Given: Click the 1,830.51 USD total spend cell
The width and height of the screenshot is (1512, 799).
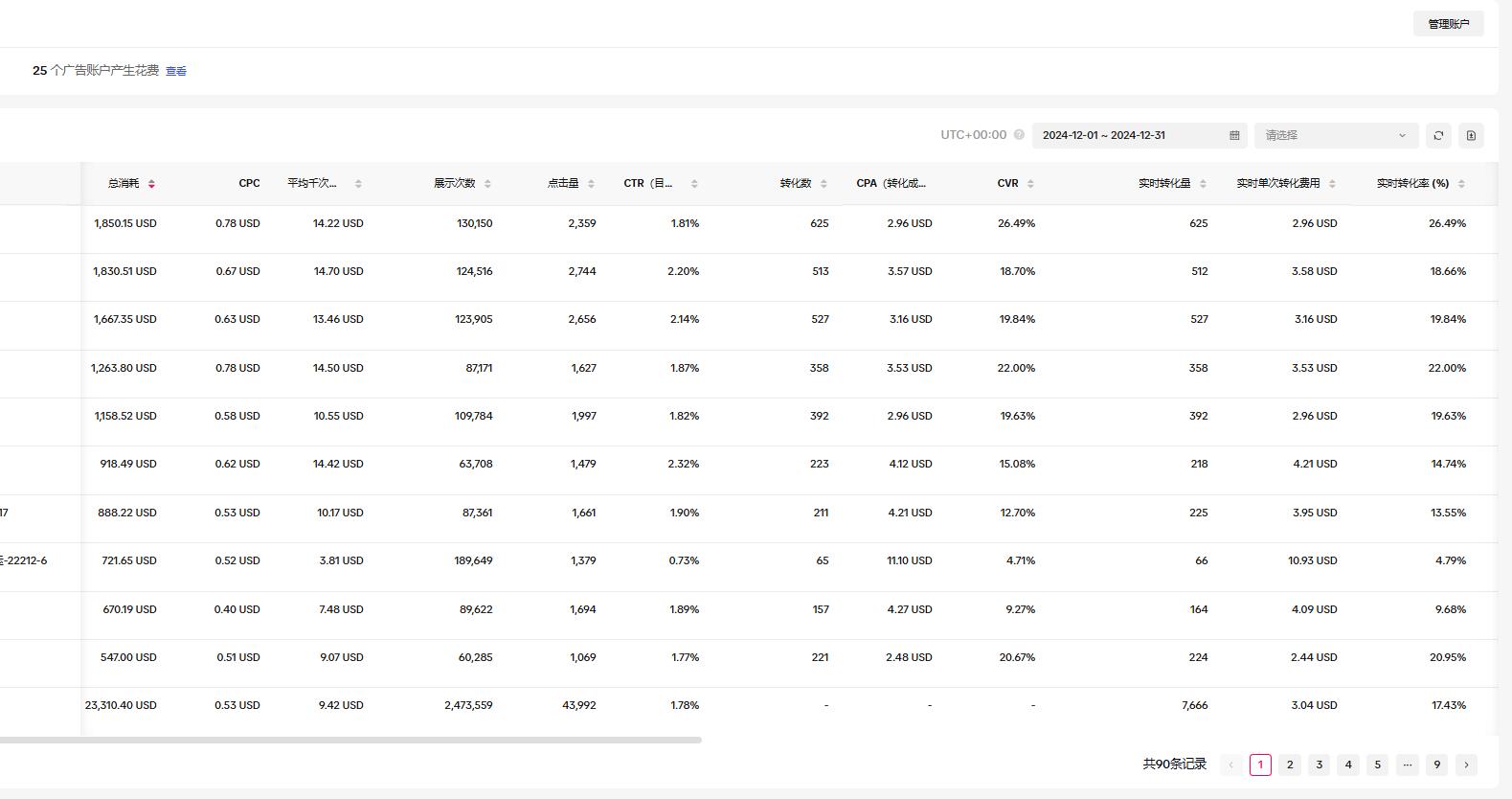Looking at the screenshot, I should tap(124, 271).
